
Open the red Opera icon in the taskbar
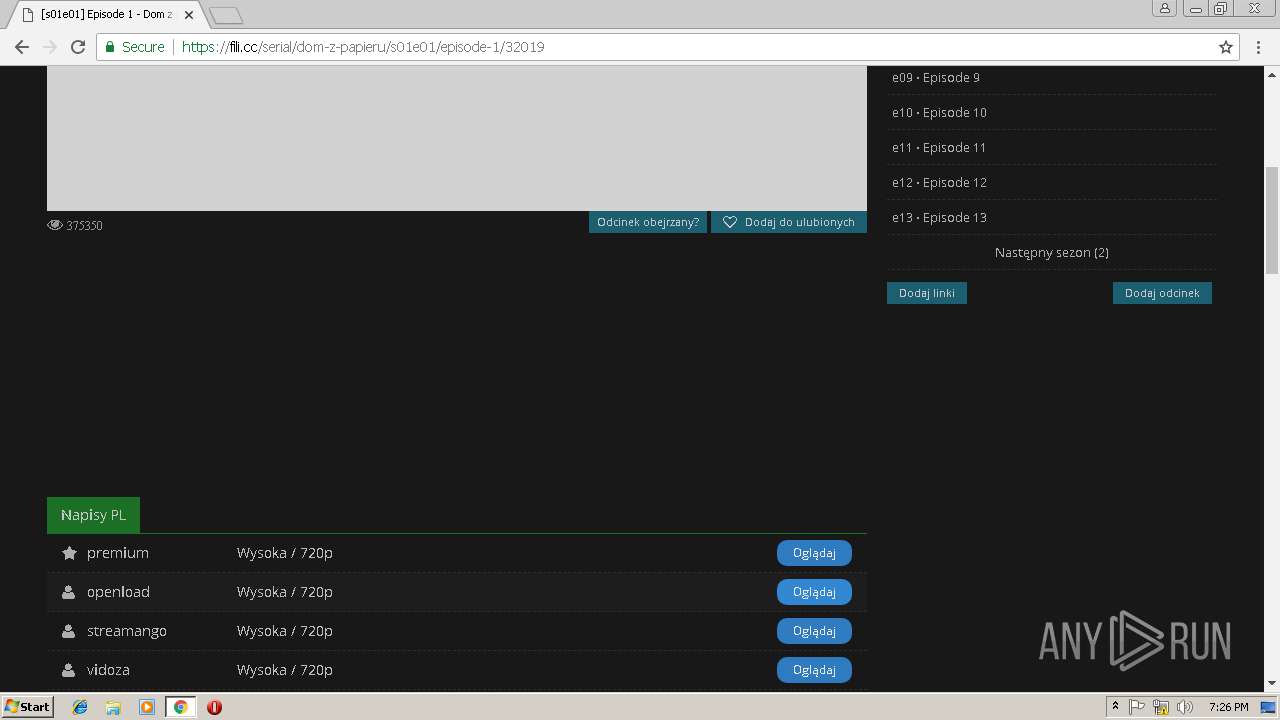(x=214, y=707)
